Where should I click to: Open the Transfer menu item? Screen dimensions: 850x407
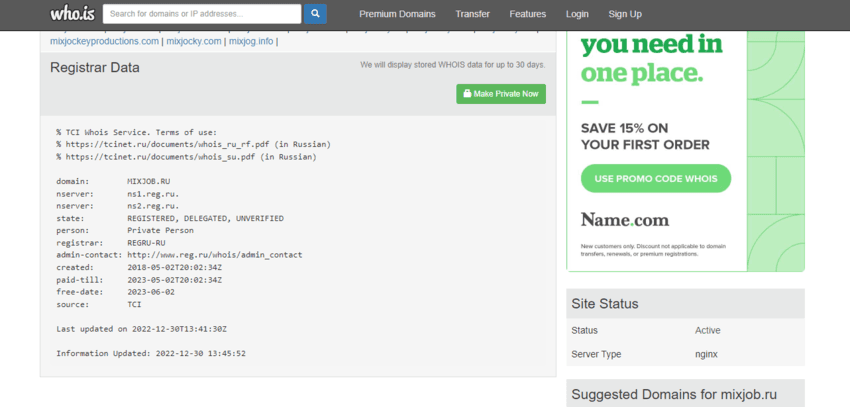pyautogui.click(x=472, y=14)
